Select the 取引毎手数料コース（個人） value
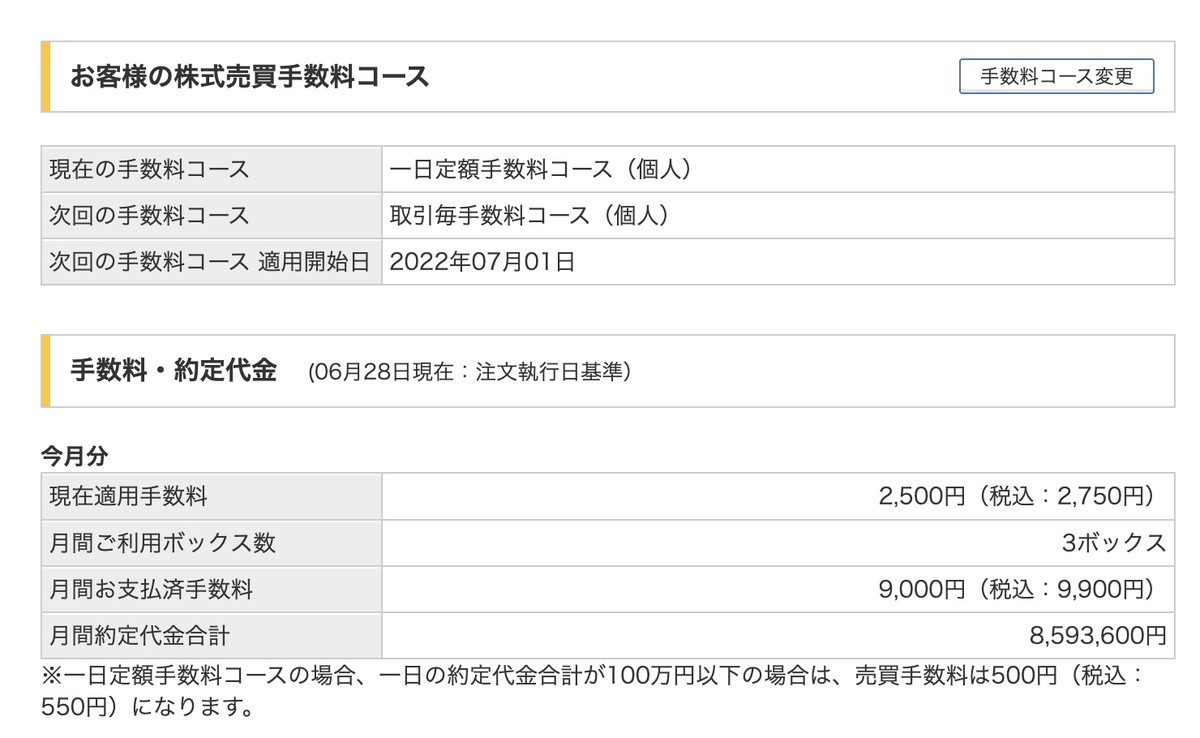The width and height of the screenshot is (1200, 738). [529, 215]
